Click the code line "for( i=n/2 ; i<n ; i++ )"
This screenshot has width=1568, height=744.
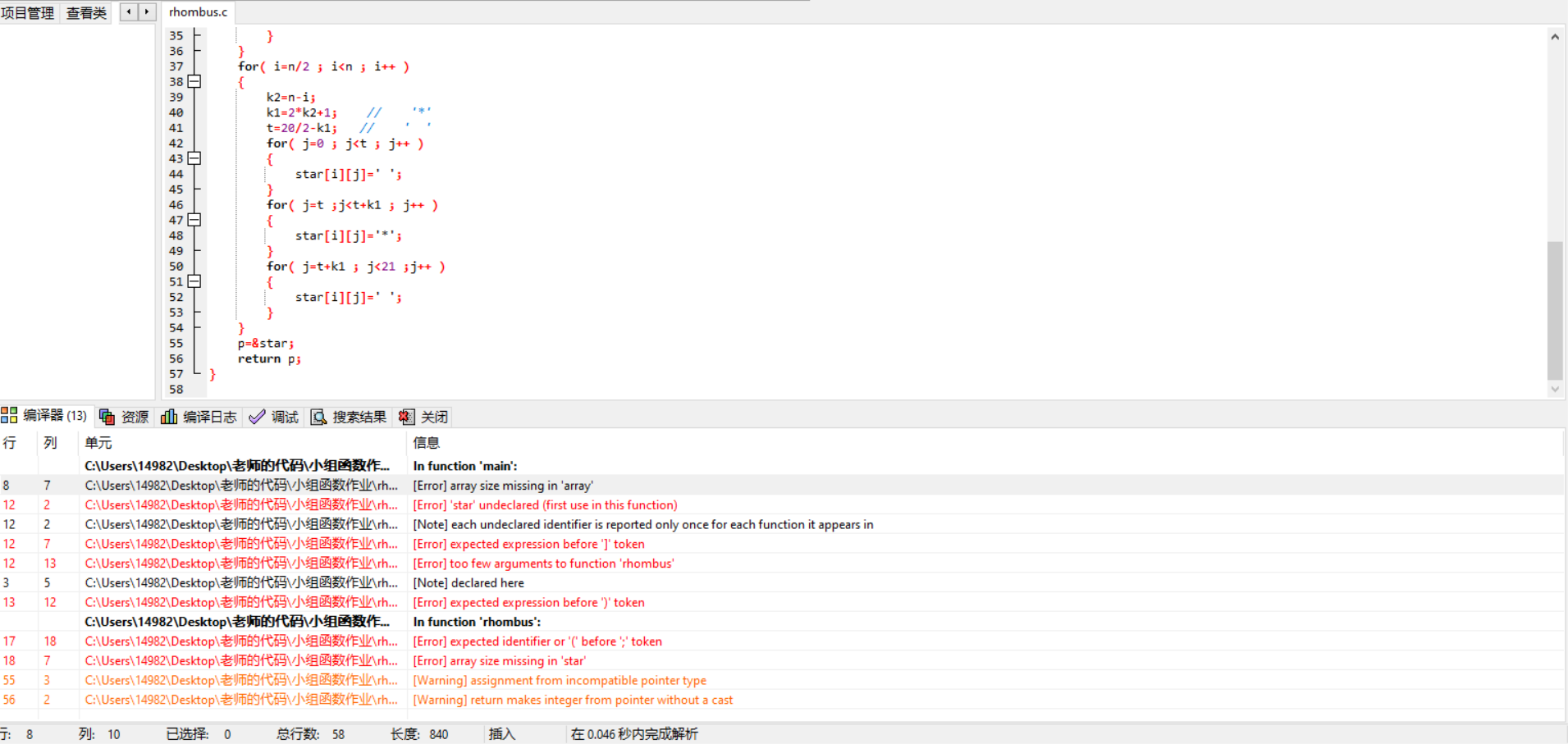[x=323, y=66]
